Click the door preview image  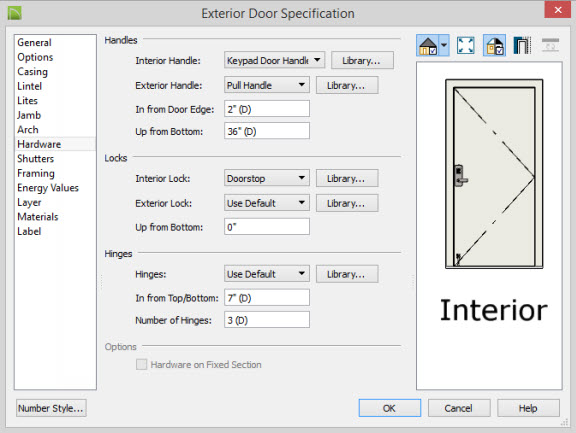click(x=494, y=174)
